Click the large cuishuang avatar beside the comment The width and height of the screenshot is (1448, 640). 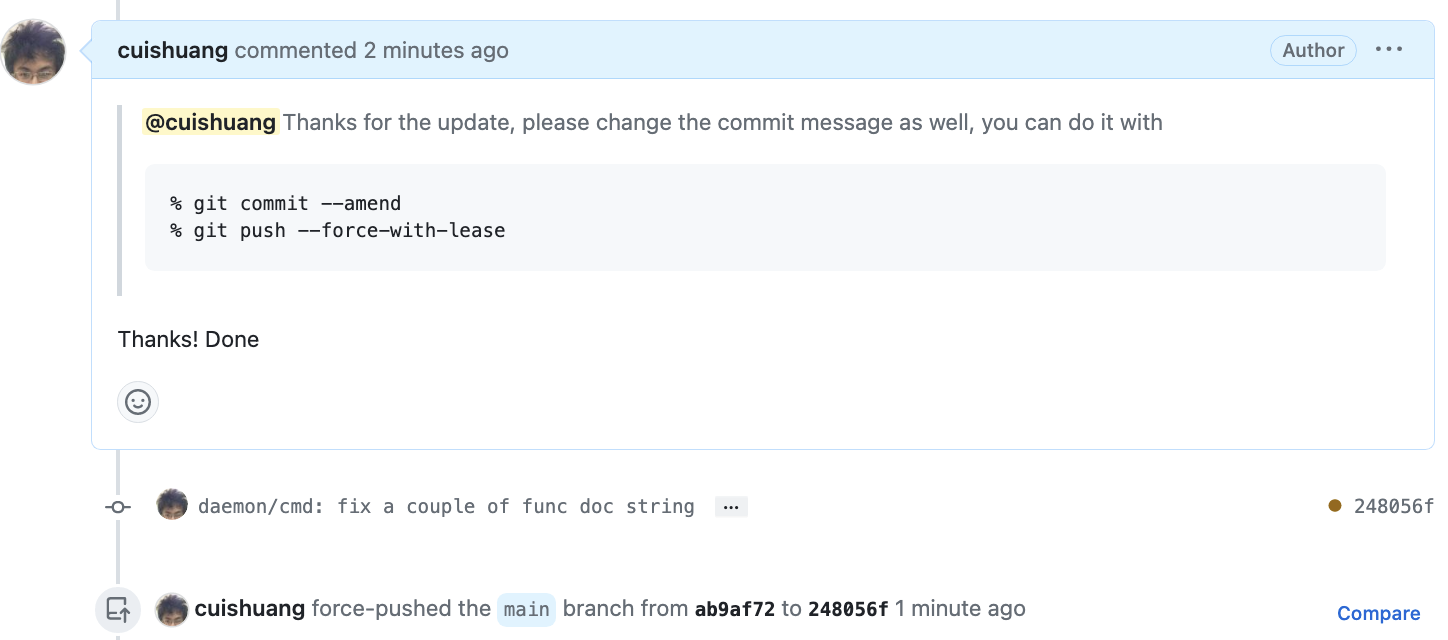pos(35,52)
